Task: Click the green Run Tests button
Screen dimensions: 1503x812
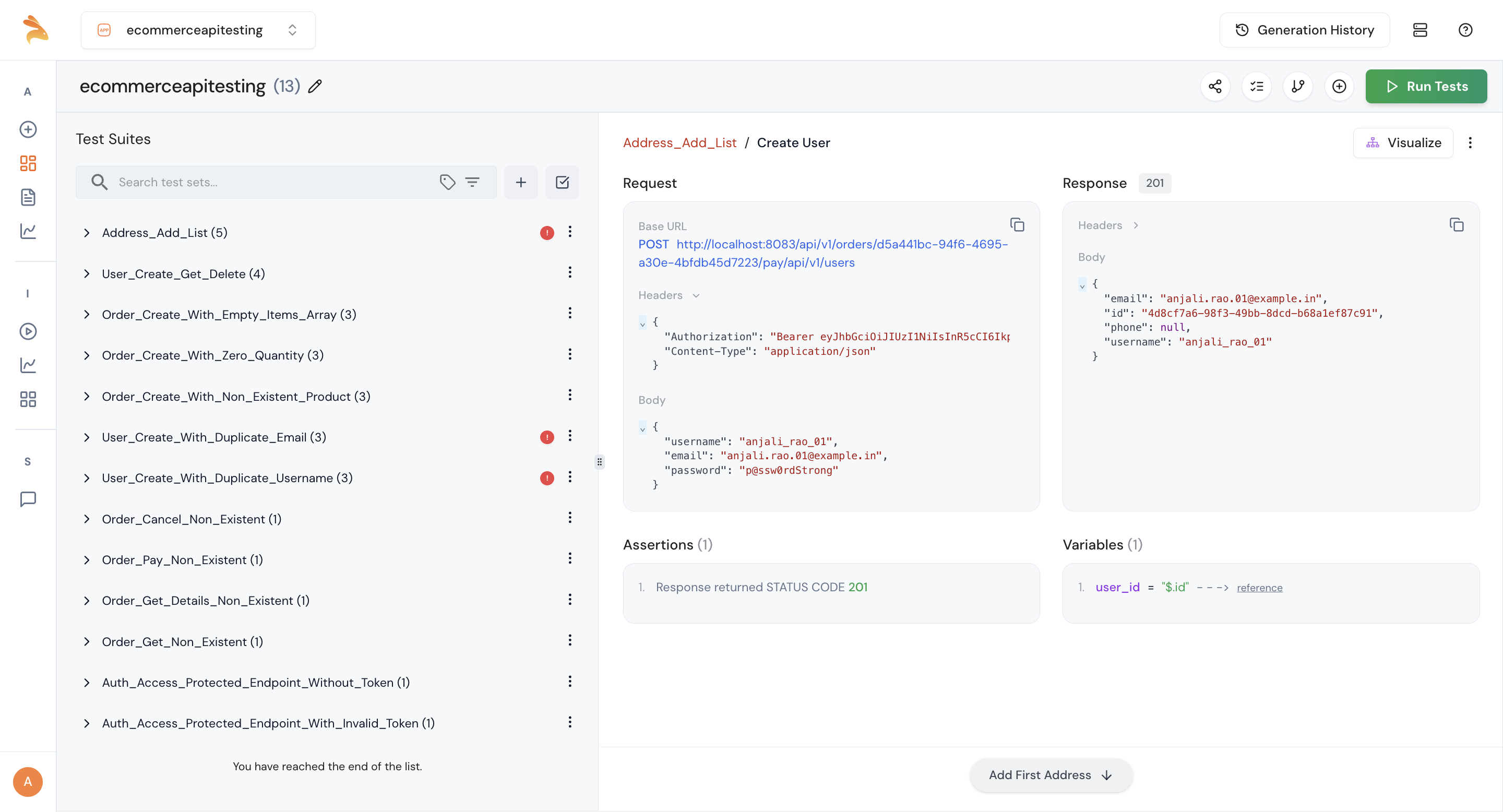Action: [x=1426, y=86]
